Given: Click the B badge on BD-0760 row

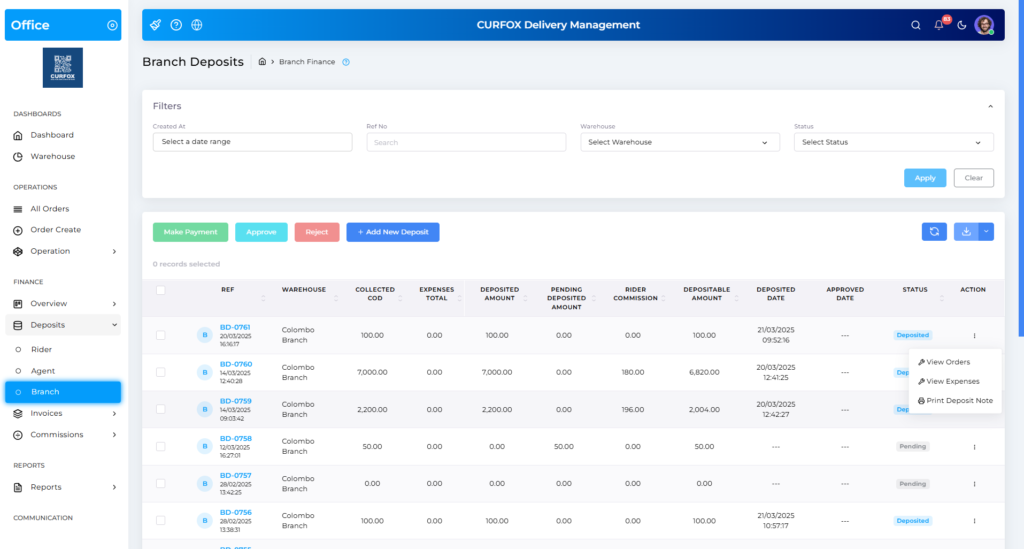Looking at the screenshot, I should (204, 372).
